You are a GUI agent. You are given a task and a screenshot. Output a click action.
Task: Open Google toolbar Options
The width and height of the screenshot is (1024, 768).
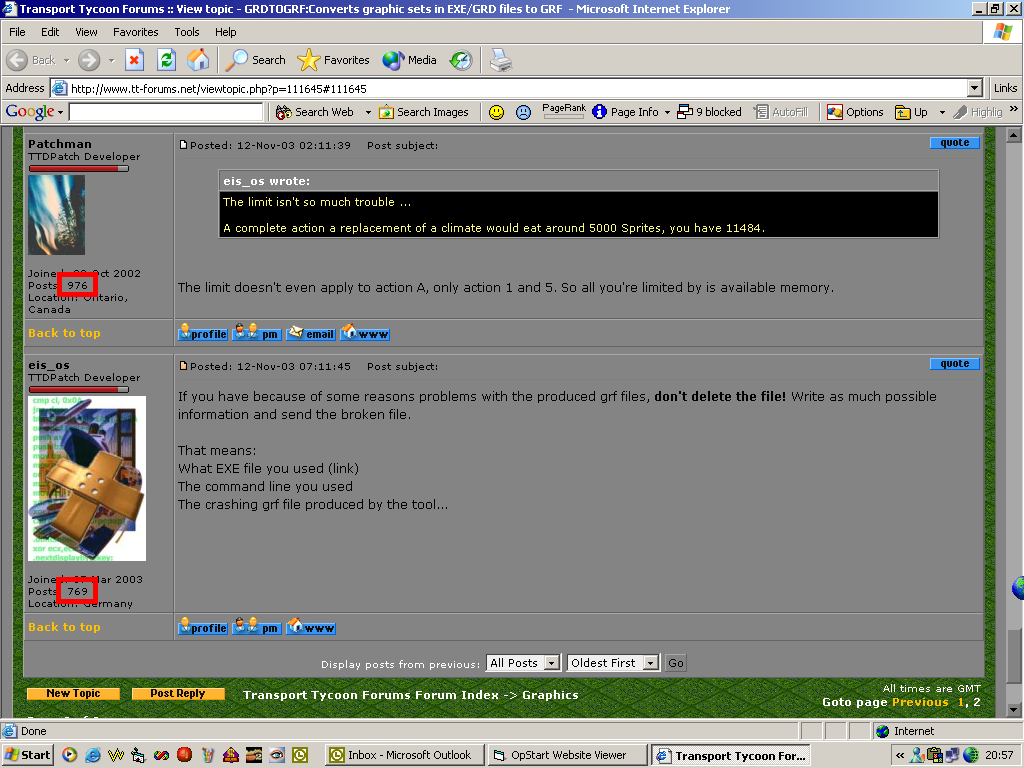(x=855, y=112)
